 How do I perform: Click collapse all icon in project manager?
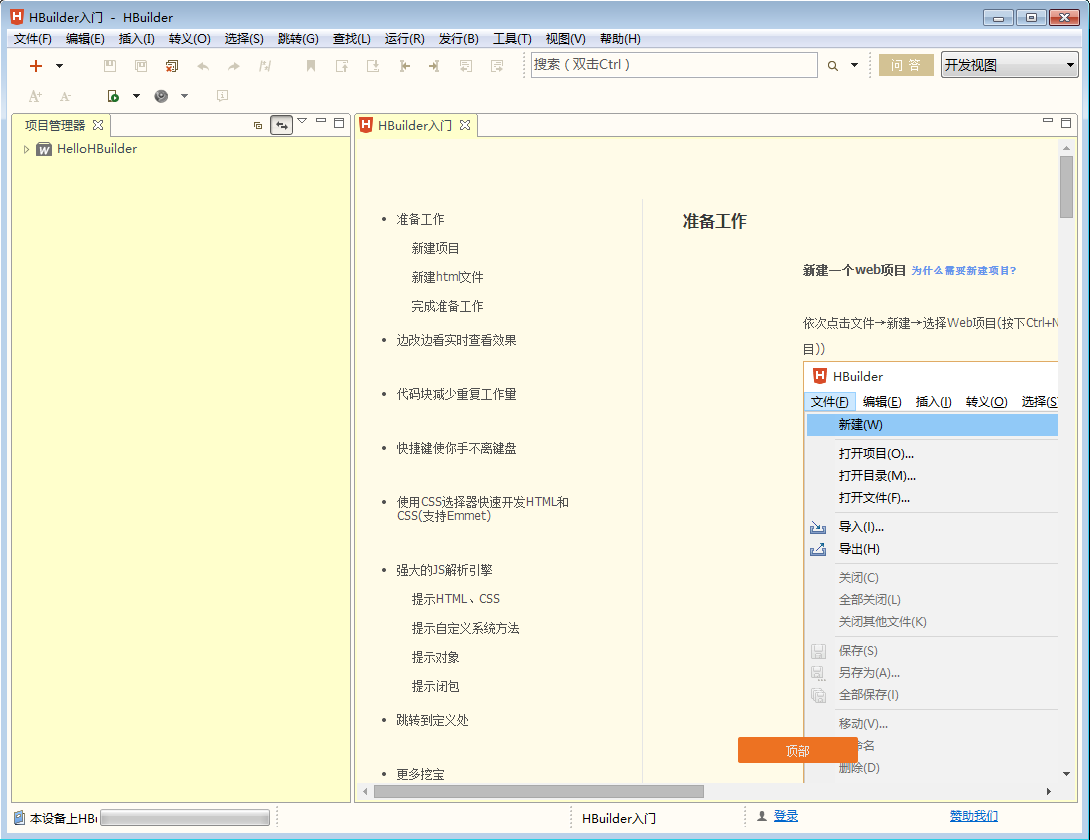(x=258, y=125)
